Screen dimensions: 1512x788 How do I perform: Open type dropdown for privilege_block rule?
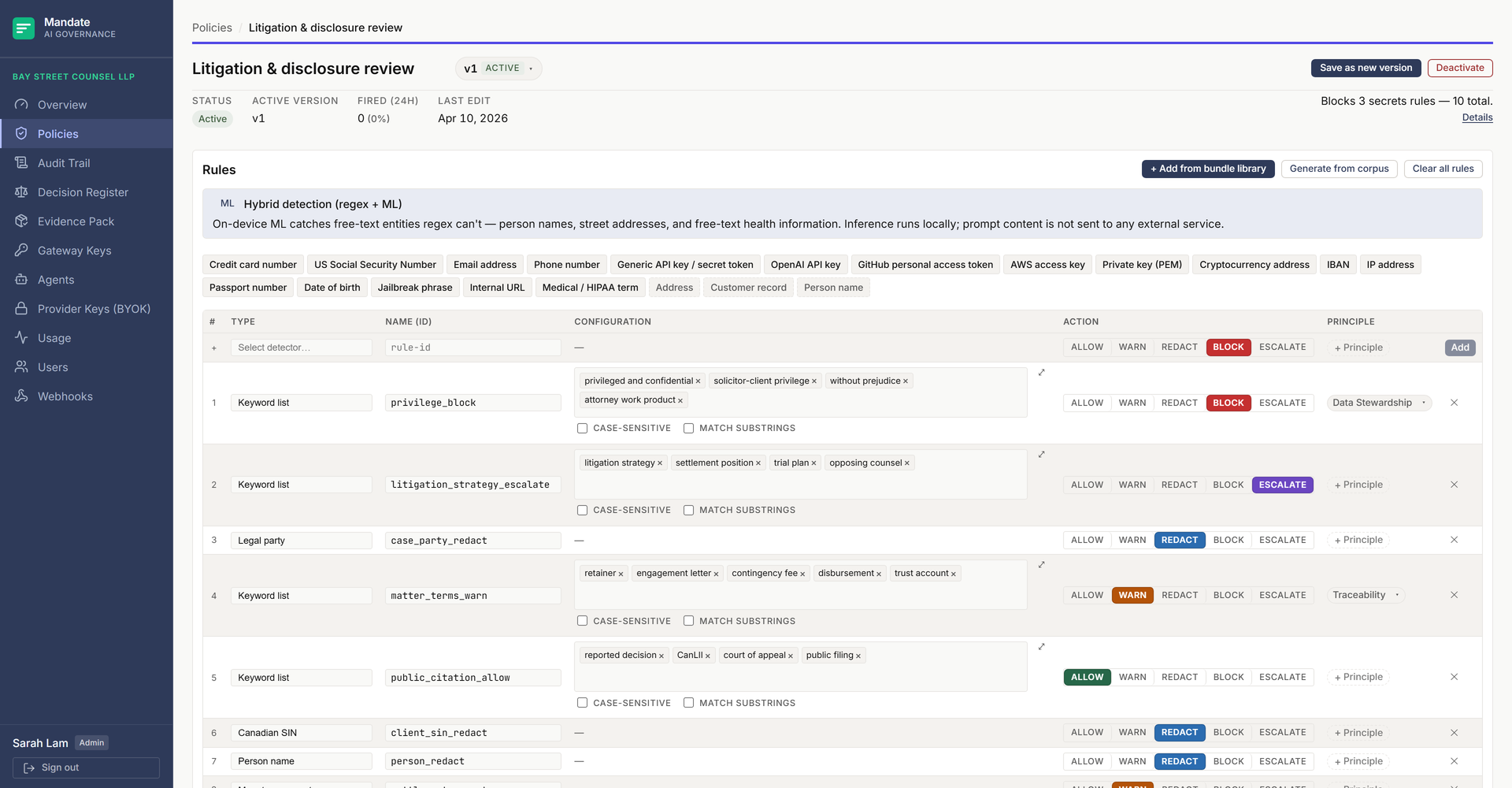[x=301, y=403]
